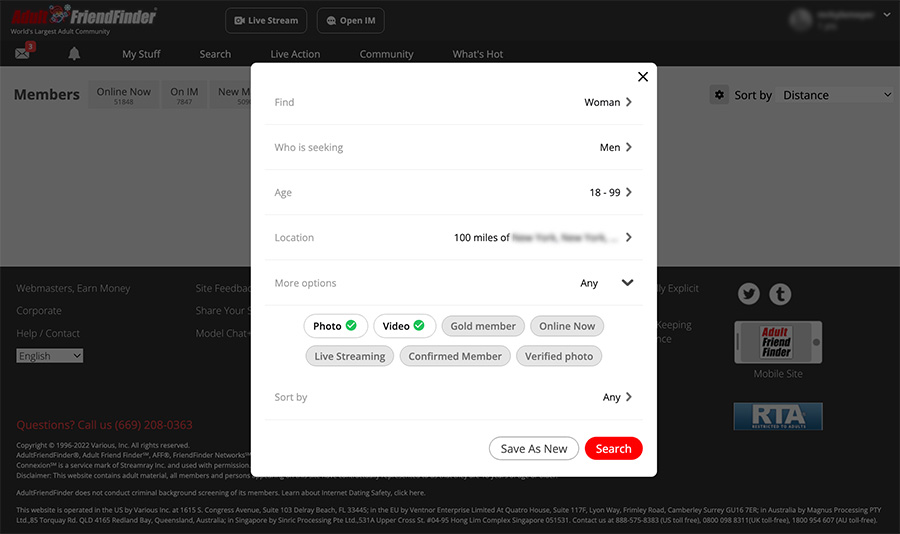Image resolution: width=900 pixels, height=534 pixels.
Task: Open the Age 18 - 99 selector
Action: point(453,192)
